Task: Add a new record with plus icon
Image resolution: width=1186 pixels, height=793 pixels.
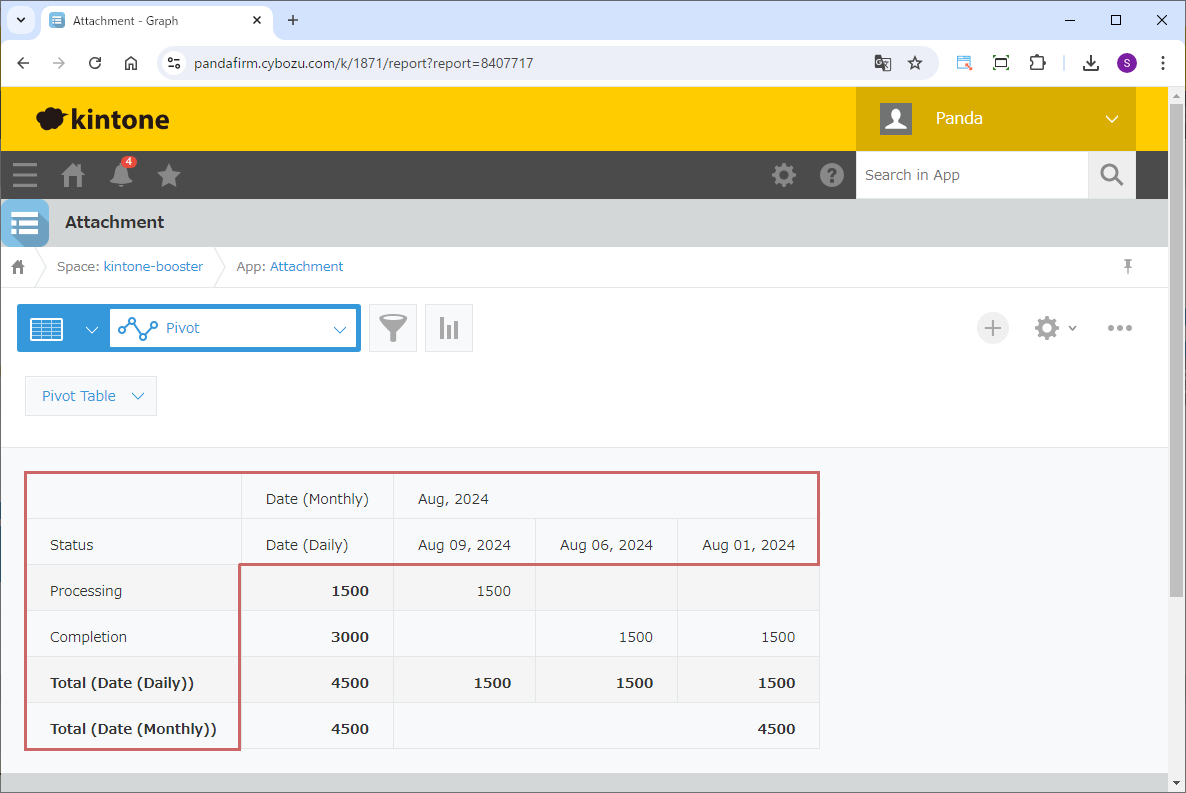Action: coord(992,328)
